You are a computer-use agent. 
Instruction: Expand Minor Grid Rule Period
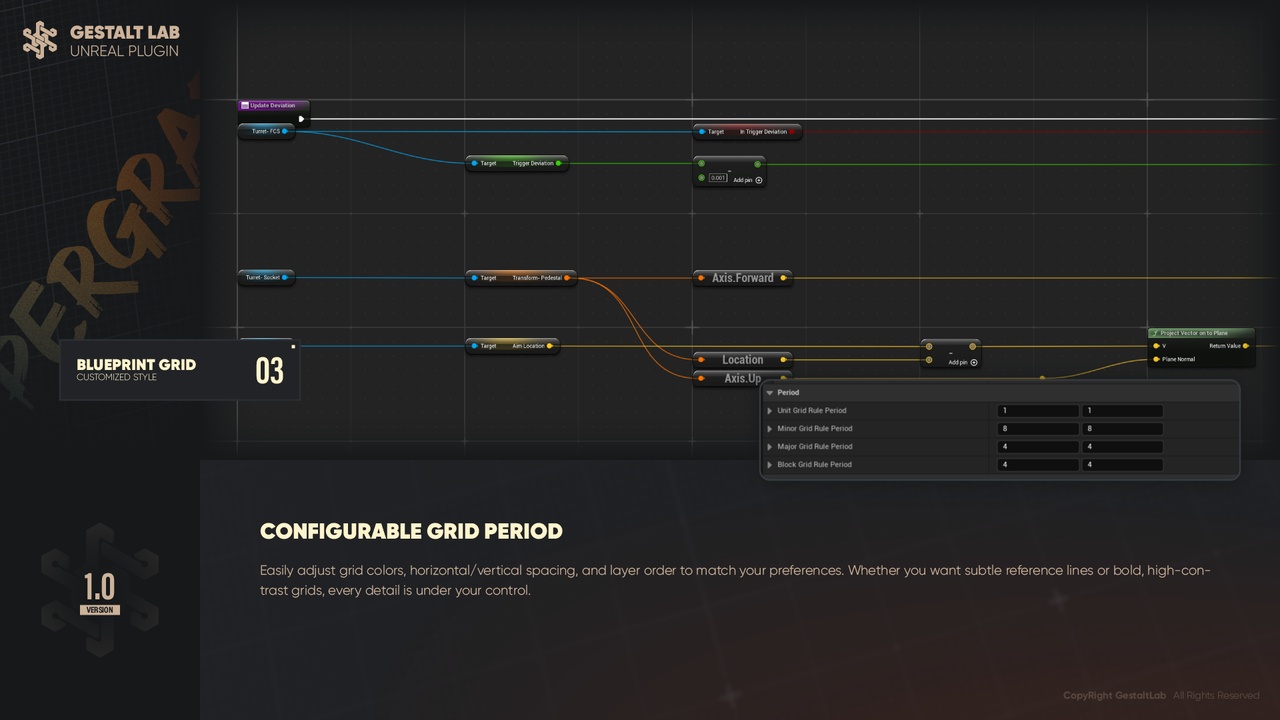point(769,429)
